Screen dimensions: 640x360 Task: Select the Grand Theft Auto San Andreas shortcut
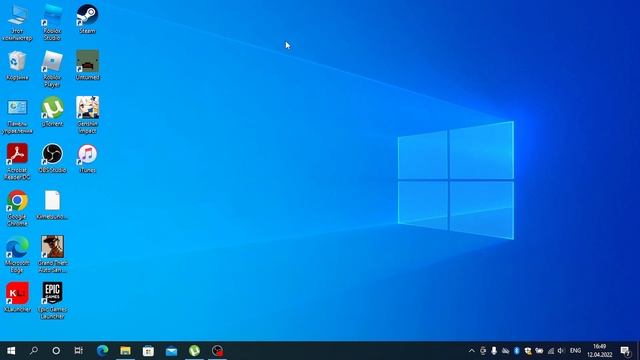(52, 255)
